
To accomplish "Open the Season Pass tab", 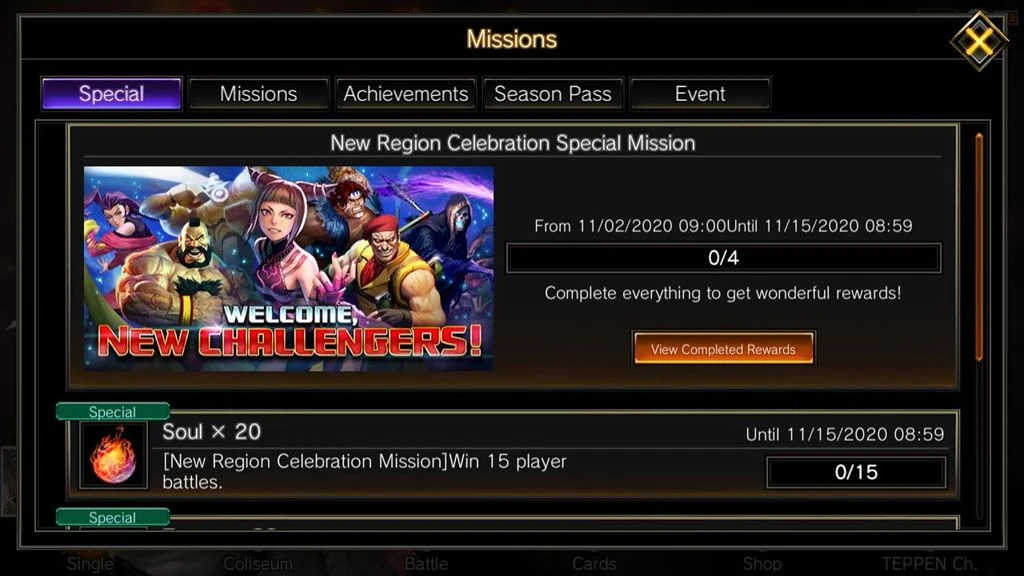I will tap(552, 94).
